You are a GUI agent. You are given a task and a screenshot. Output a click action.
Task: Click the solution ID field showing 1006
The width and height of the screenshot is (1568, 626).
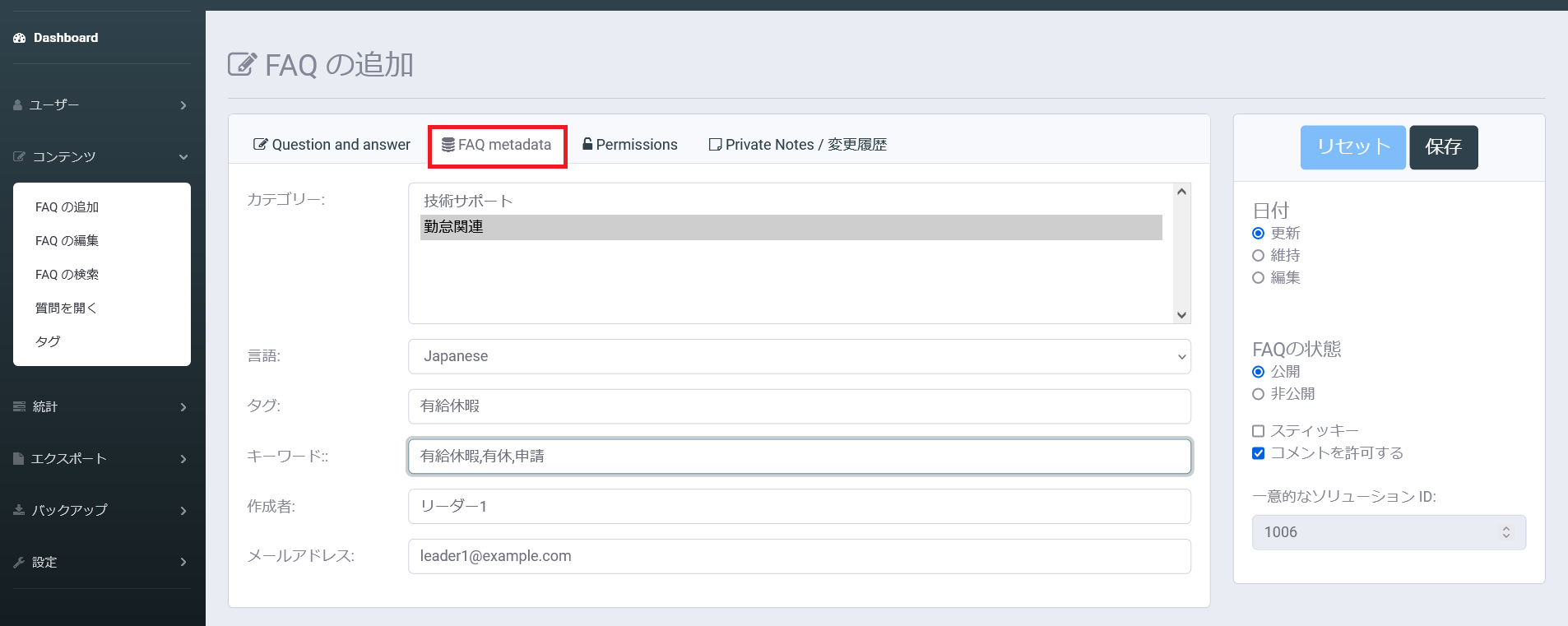(x=1389, y=532)
